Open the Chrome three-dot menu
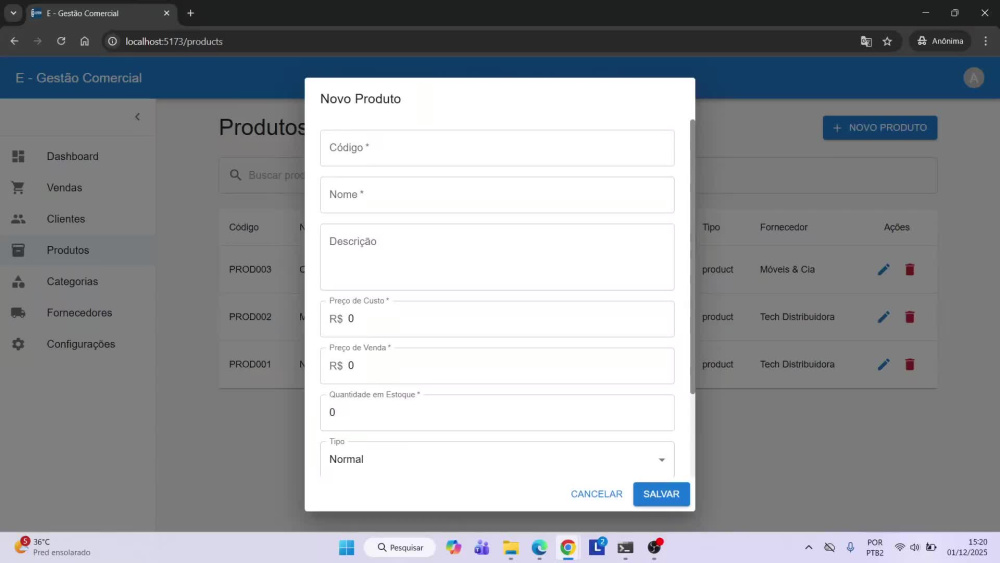This screenshot has height=563, width=1000. (985, 41)
